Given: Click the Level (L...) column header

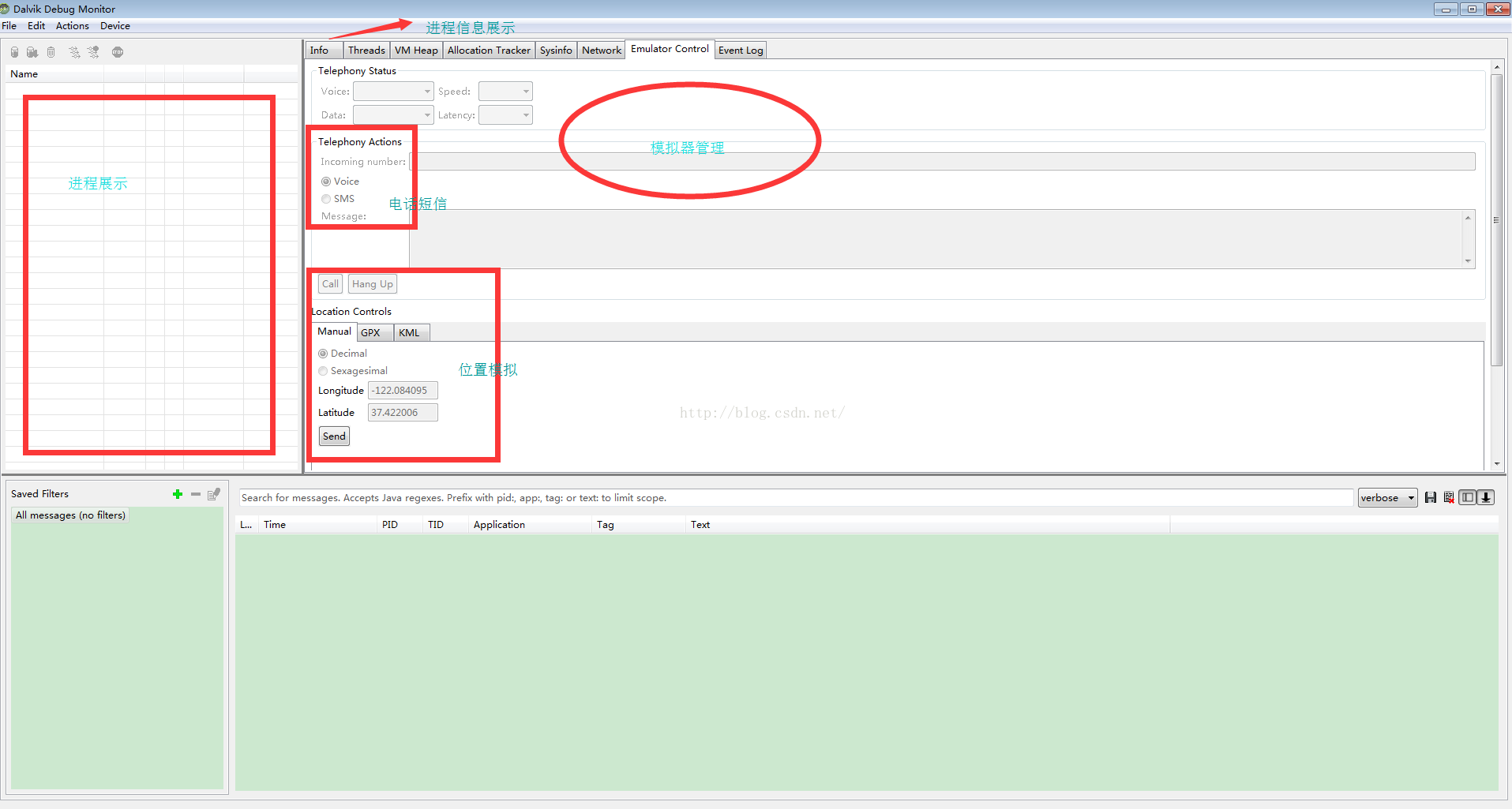Looking at the screenshot, I should click(x=247, y=525).
